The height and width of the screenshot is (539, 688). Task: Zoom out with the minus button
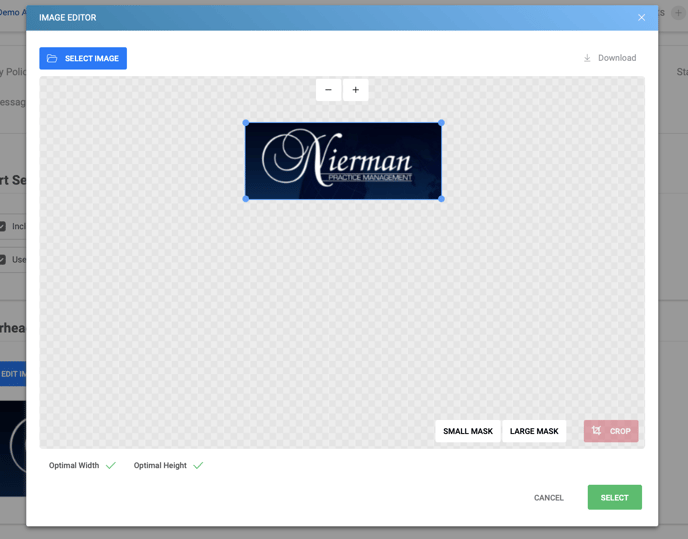(328, 90)
